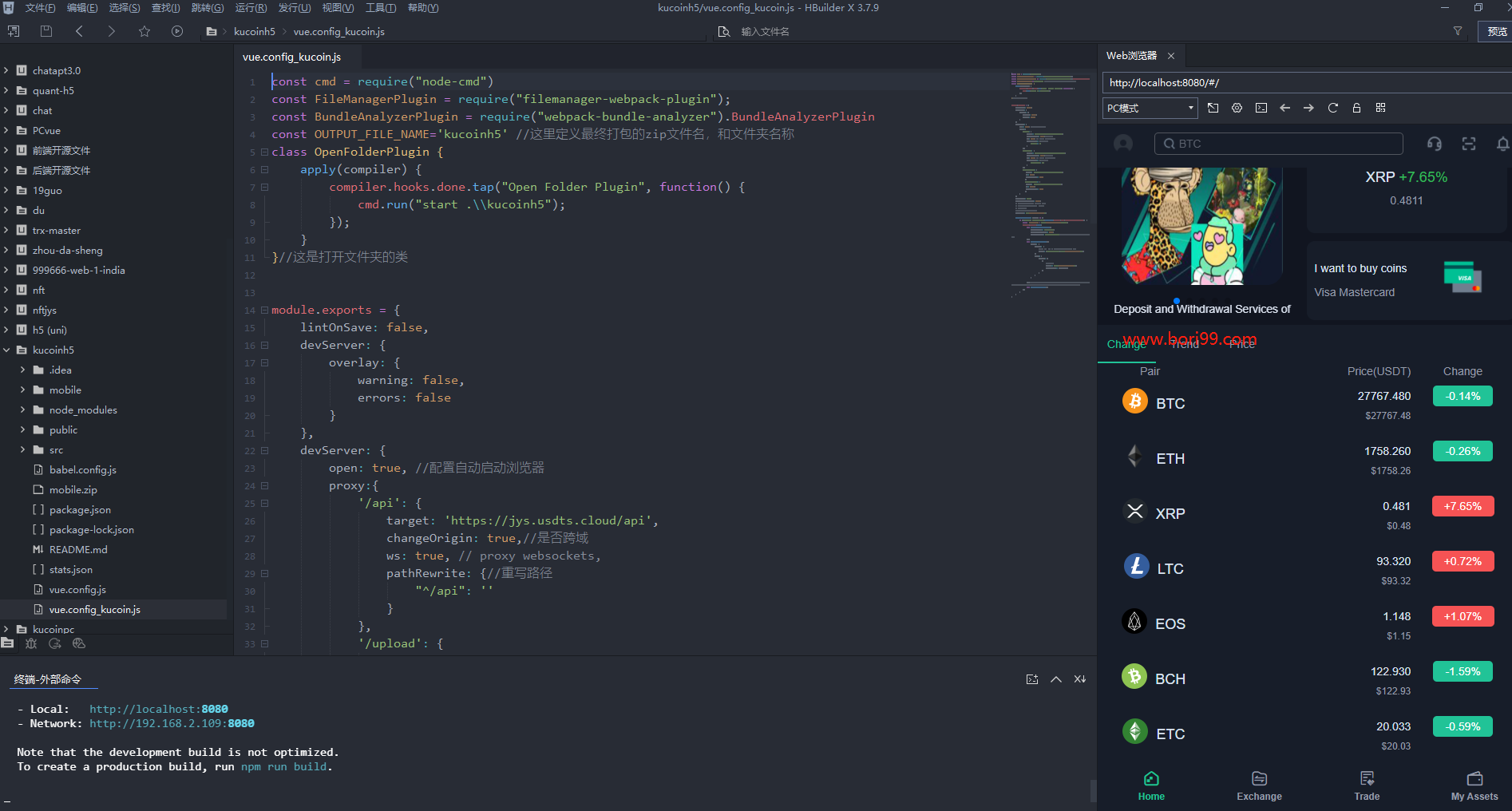This screenshot has width=1512, height=811.
Task: Open the 工具(T) menu
Action: (x=381, y=8)
